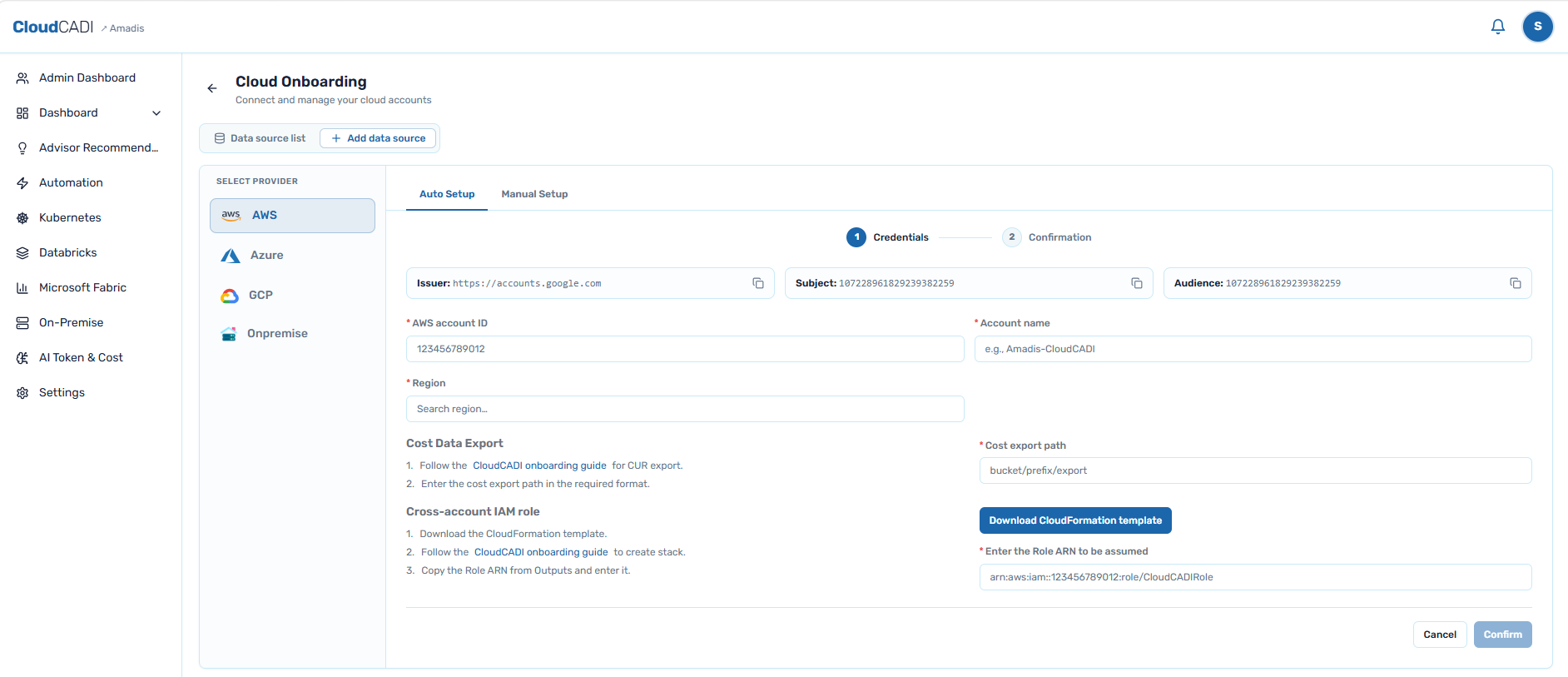Open the Data source list tab
1568x677 pixels.
pos(260,138)
